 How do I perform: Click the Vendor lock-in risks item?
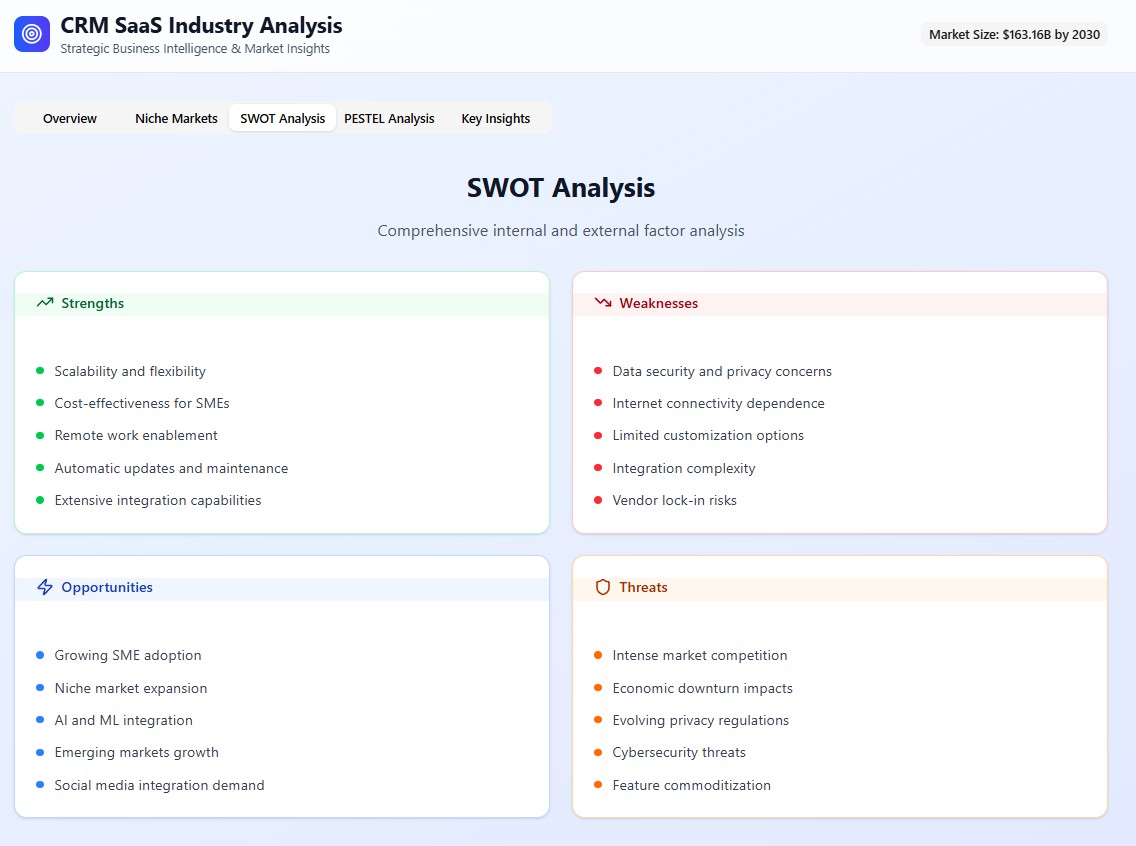tap(674, 500)
